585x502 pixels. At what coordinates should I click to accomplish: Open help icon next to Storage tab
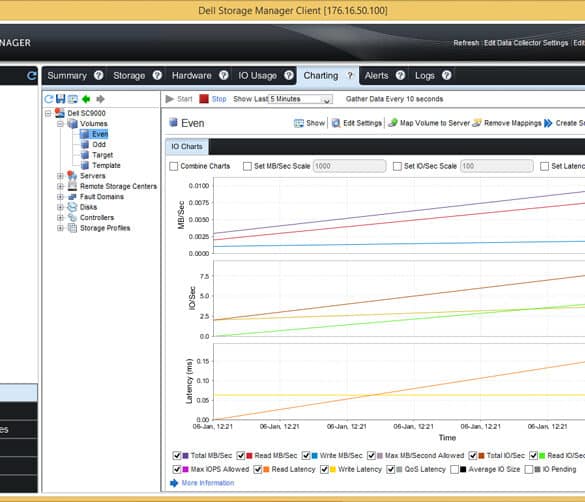(x=157, y=75)
